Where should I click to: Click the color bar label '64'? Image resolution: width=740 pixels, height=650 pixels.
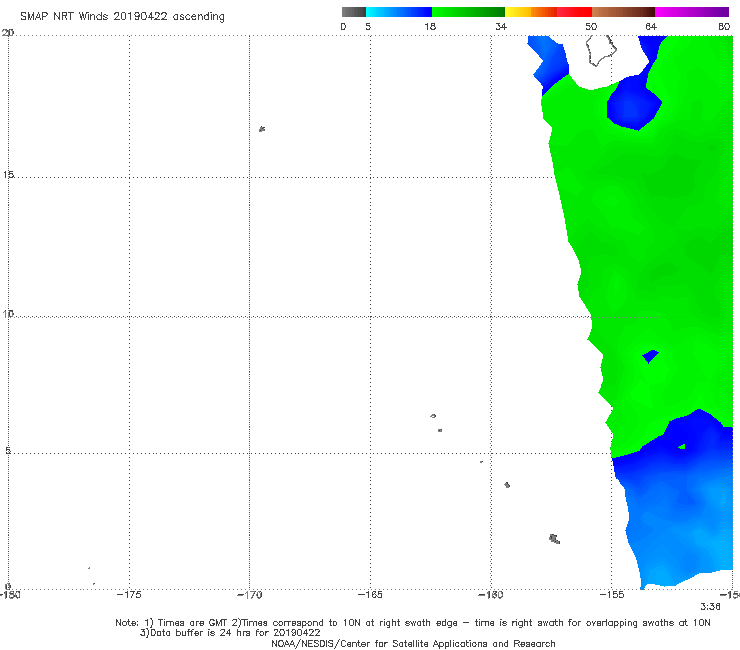coord(651,26)
